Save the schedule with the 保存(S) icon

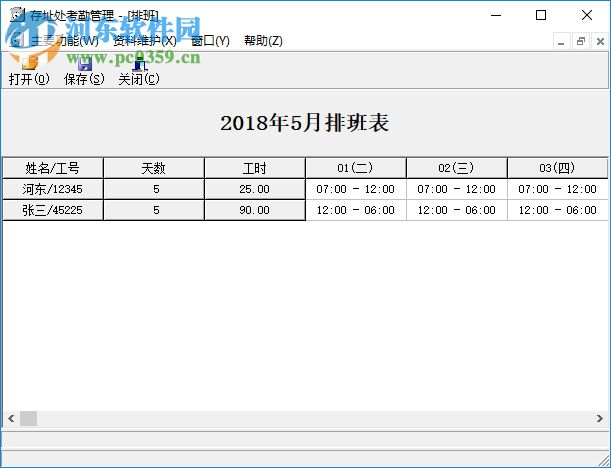pos(84,71)
